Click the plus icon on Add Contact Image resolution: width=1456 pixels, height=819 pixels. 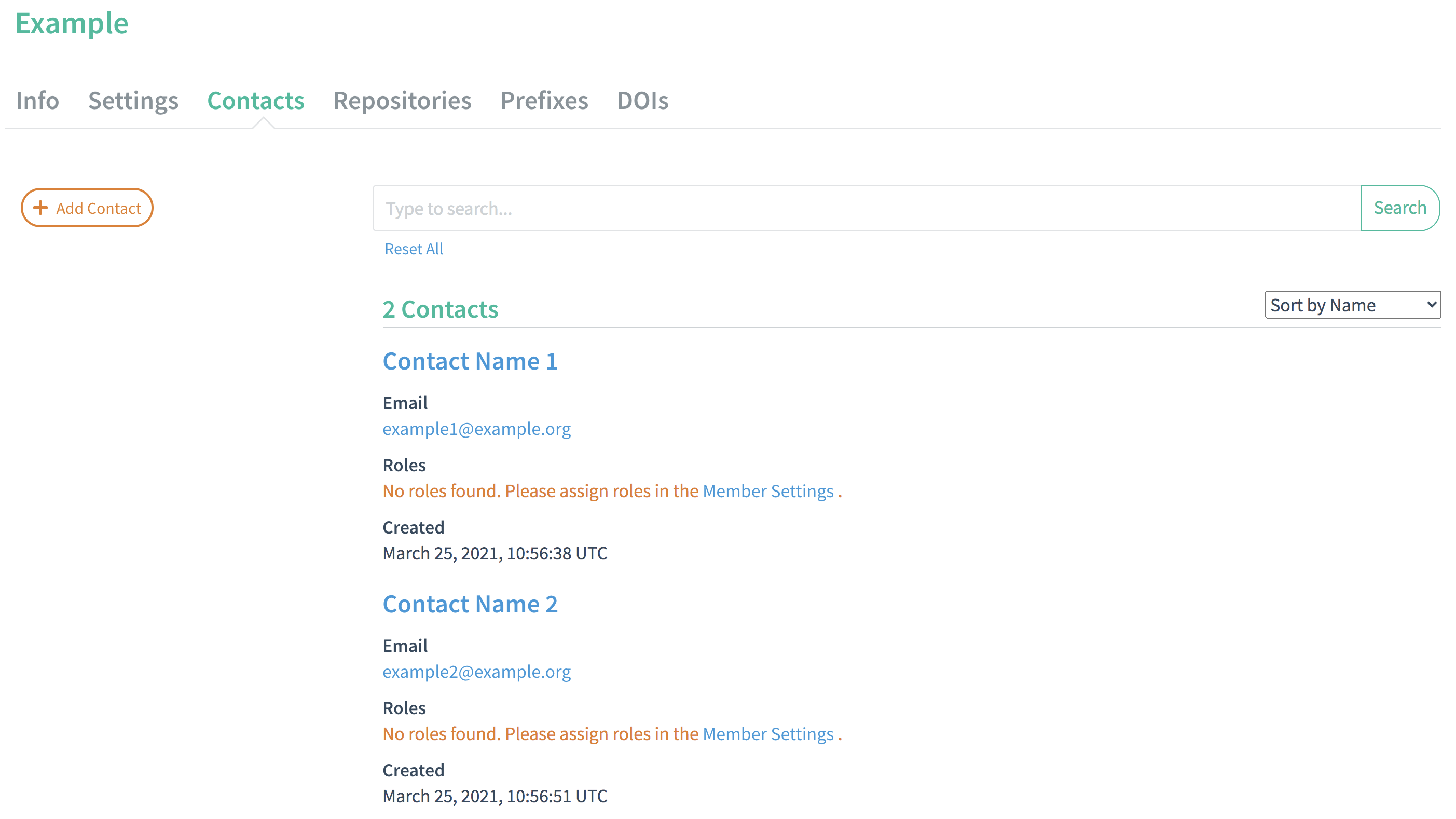click(x=40, y=208)
